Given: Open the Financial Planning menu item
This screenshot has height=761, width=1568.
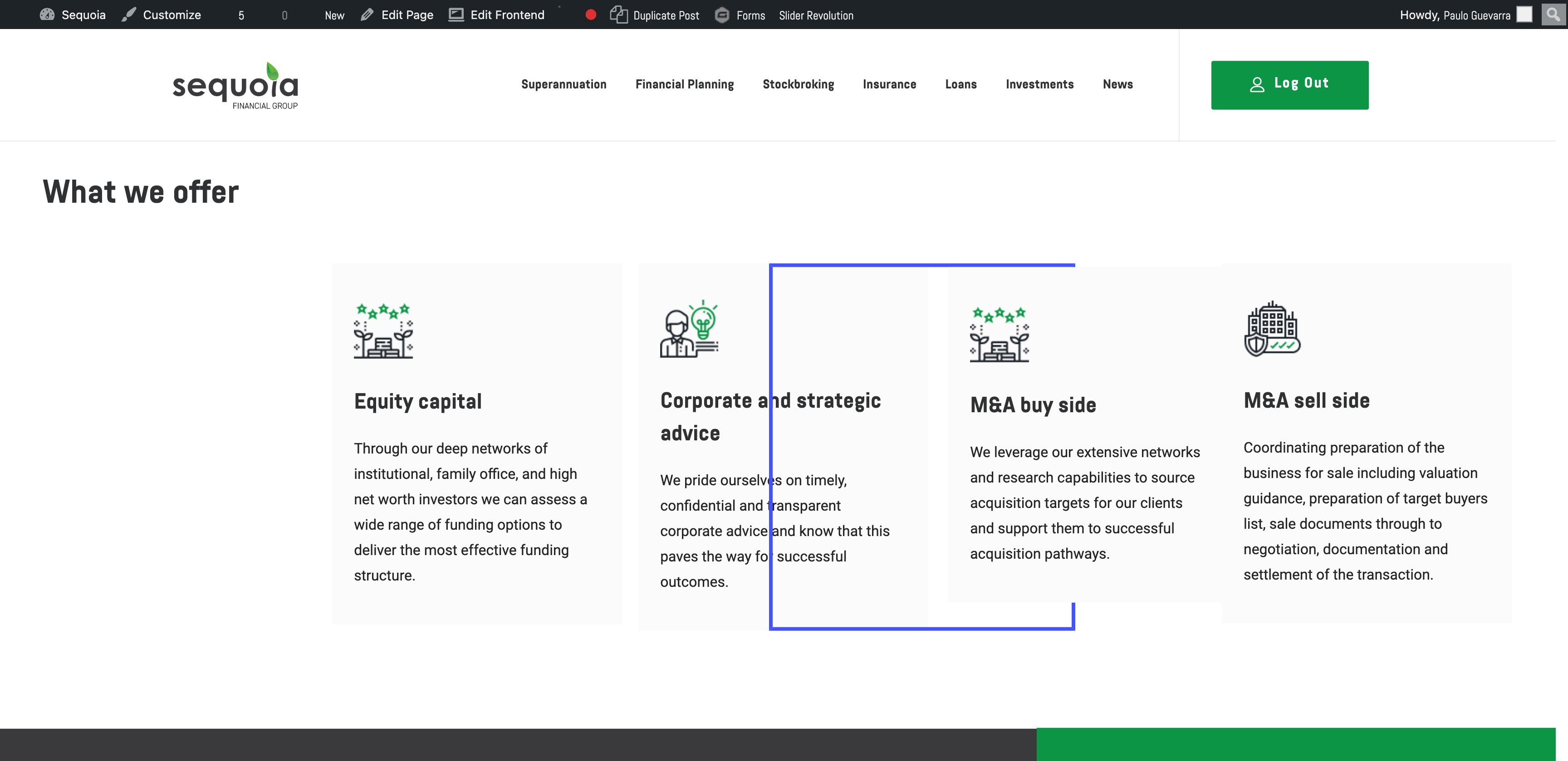Looking at the screenshot, I should pos(684,84).
